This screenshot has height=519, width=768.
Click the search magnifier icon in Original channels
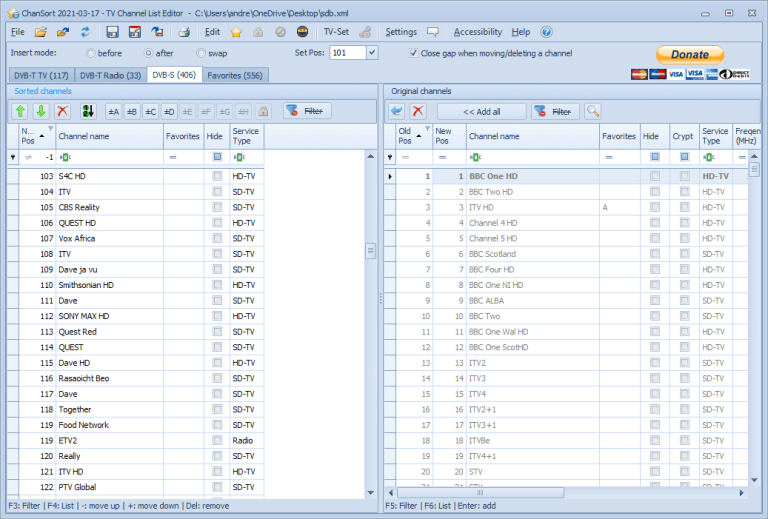pyautogui.click(x=593, y=111)
